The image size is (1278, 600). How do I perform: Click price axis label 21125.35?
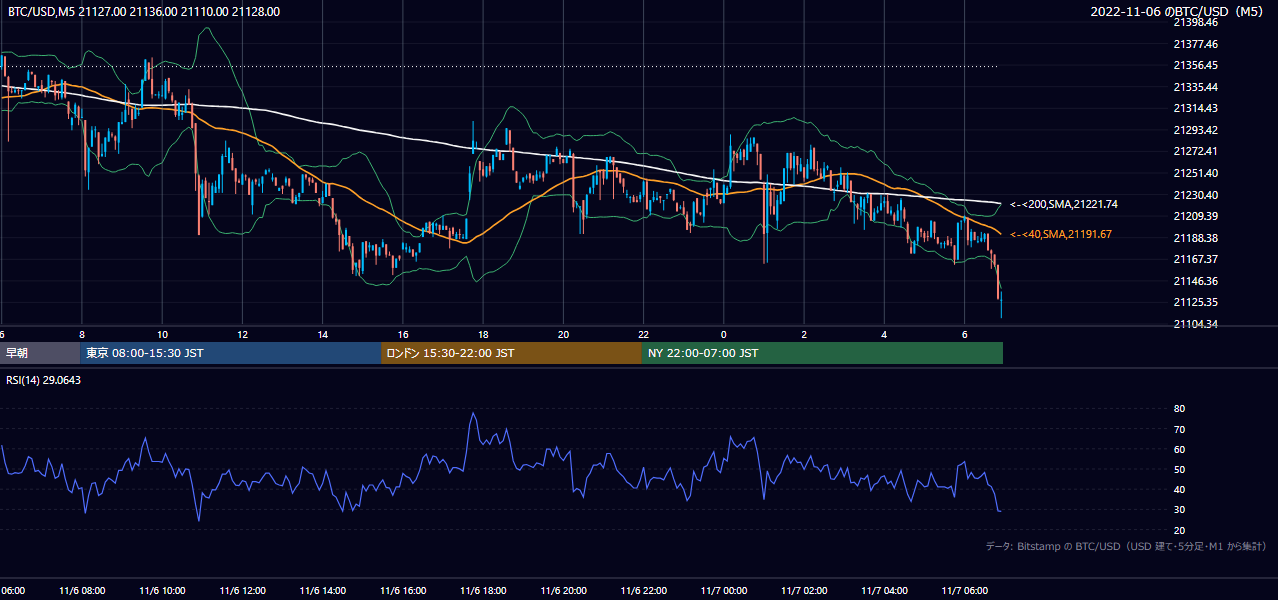[1197, 302]
